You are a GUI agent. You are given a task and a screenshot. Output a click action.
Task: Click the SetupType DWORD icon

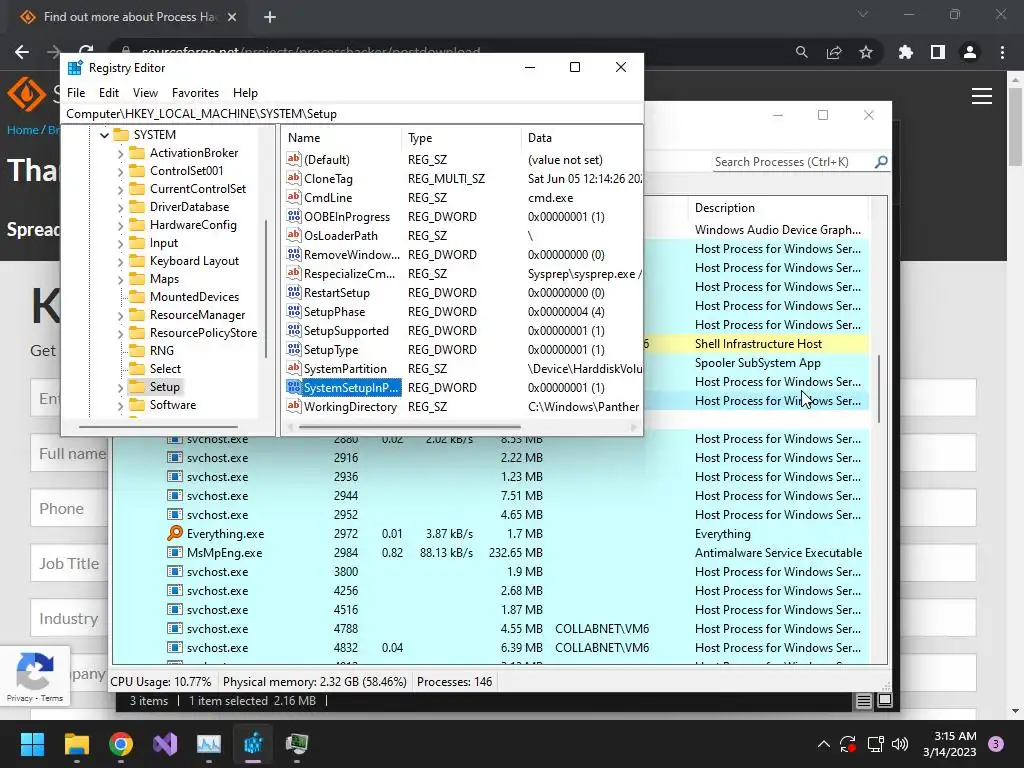[294, 349]
